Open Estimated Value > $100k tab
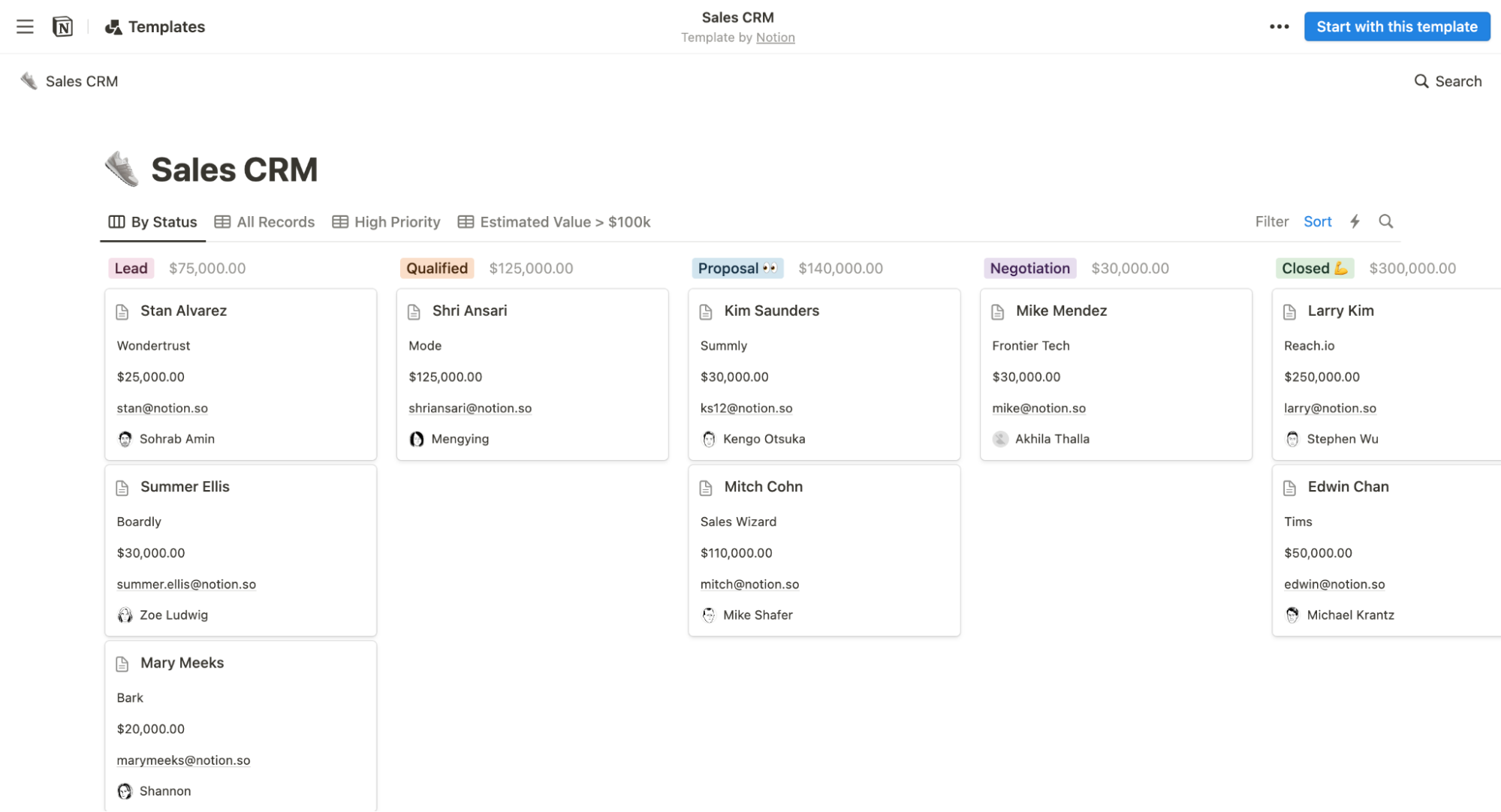1501x812 pixels. pyautogui.click(x=554, y=222)
